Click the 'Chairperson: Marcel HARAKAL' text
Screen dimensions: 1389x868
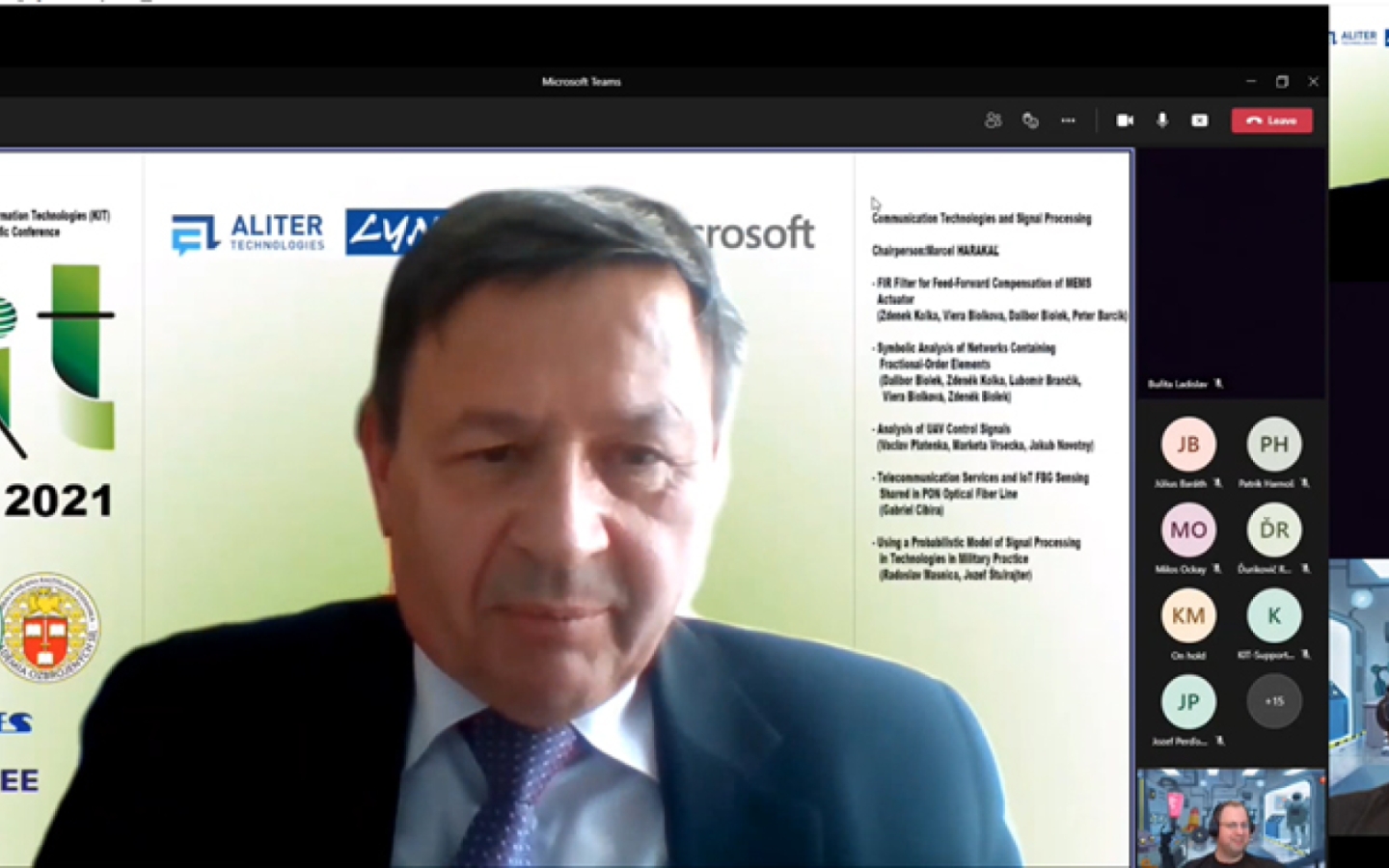(x=935, y=251)
